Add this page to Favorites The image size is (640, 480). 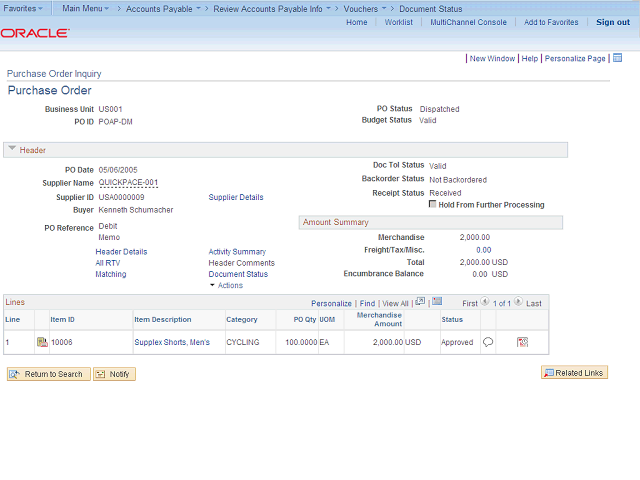pos(551,22)
